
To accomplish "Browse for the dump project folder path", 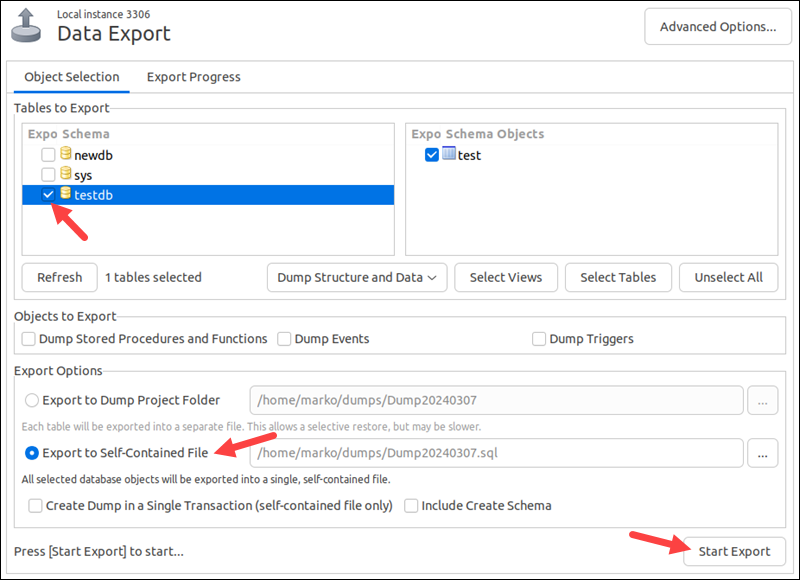I will tap(763, 401).
